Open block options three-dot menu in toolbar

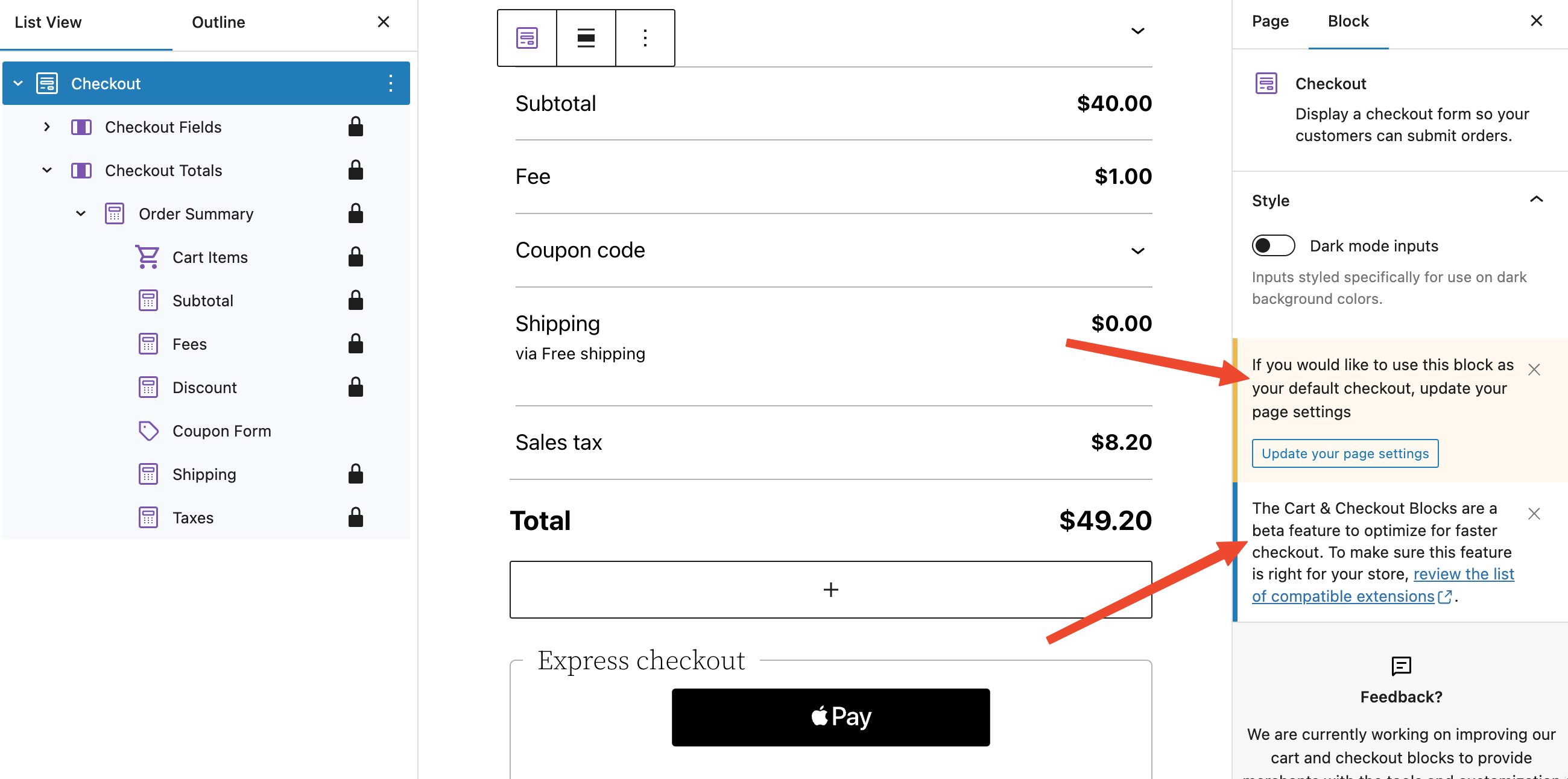[x=645, y=38]
